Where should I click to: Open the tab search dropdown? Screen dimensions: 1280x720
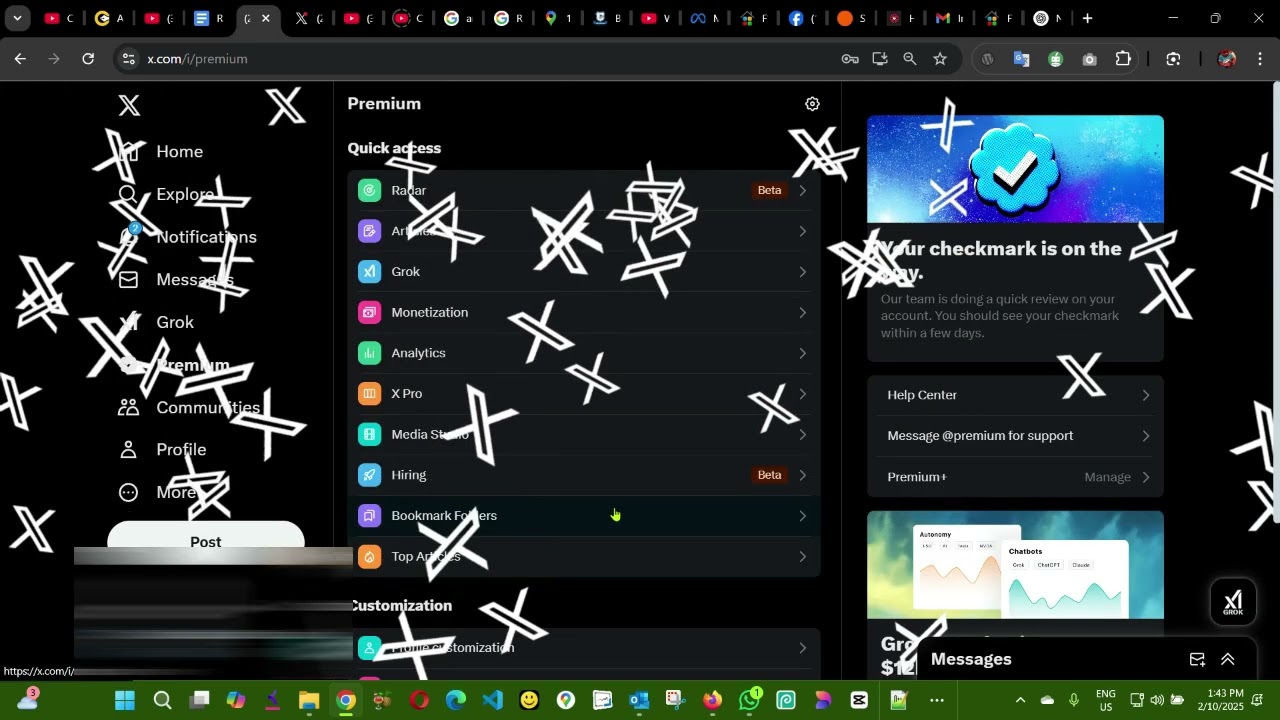17,18
